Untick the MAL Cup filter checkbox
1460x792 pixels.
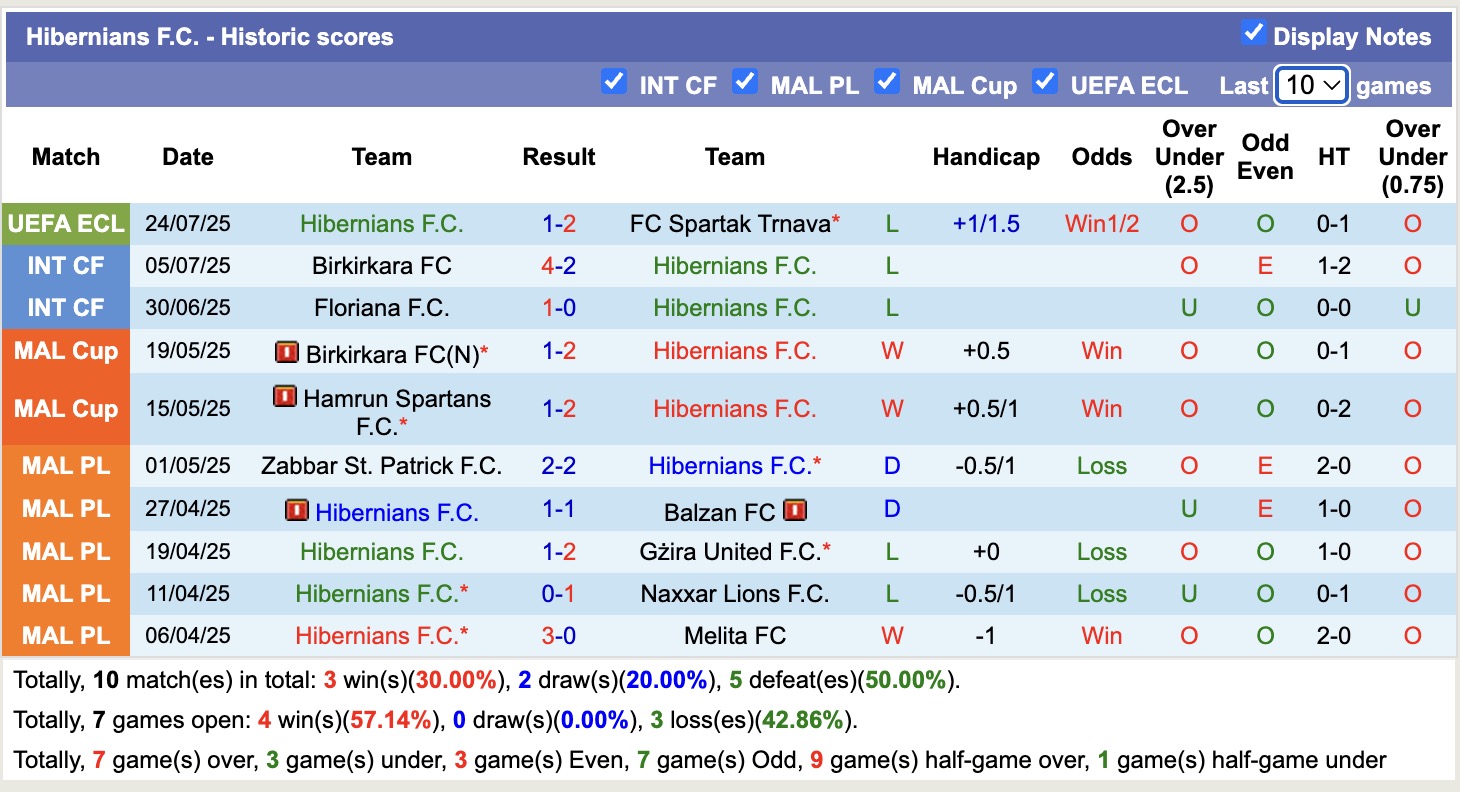click(887, 82)
